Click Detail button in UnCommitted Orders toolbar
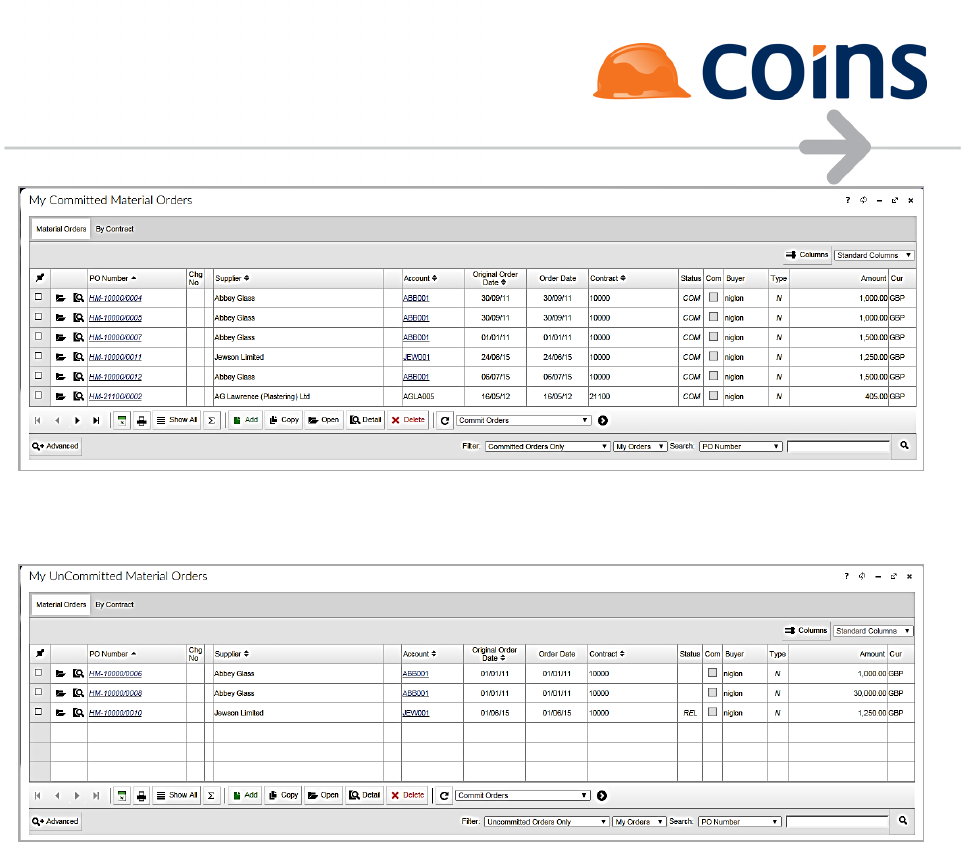Viewport: 962px width, 842px height. 365,796
